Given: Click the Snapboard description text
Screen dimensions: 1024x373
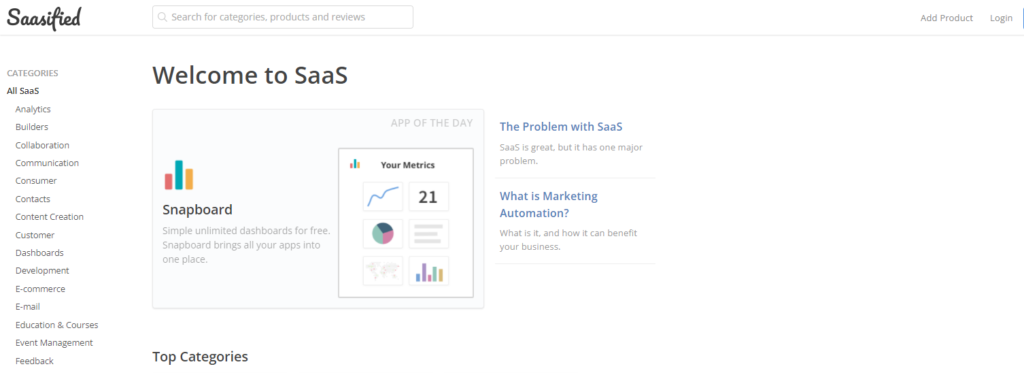Looking at the screenshot, I should tap(246, 245).
